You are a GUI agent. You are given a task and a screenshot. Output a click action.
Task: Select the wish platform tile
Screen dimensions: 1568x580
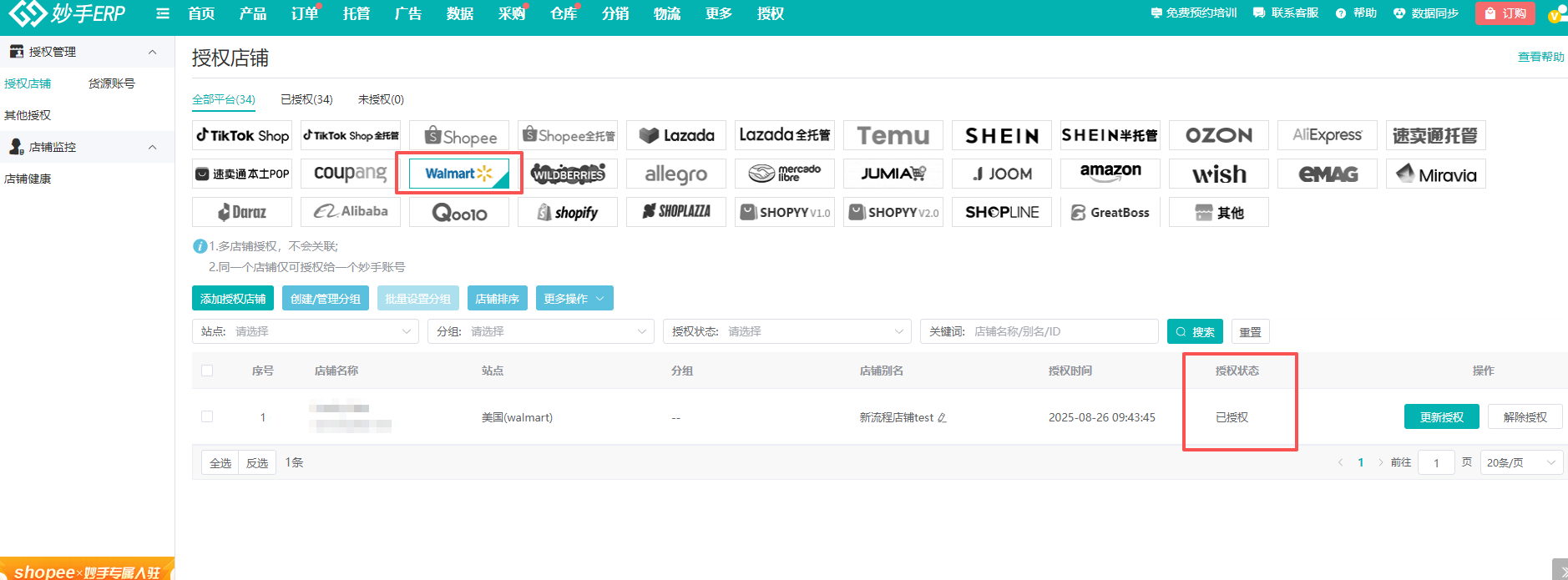[x=1219, y=174]
